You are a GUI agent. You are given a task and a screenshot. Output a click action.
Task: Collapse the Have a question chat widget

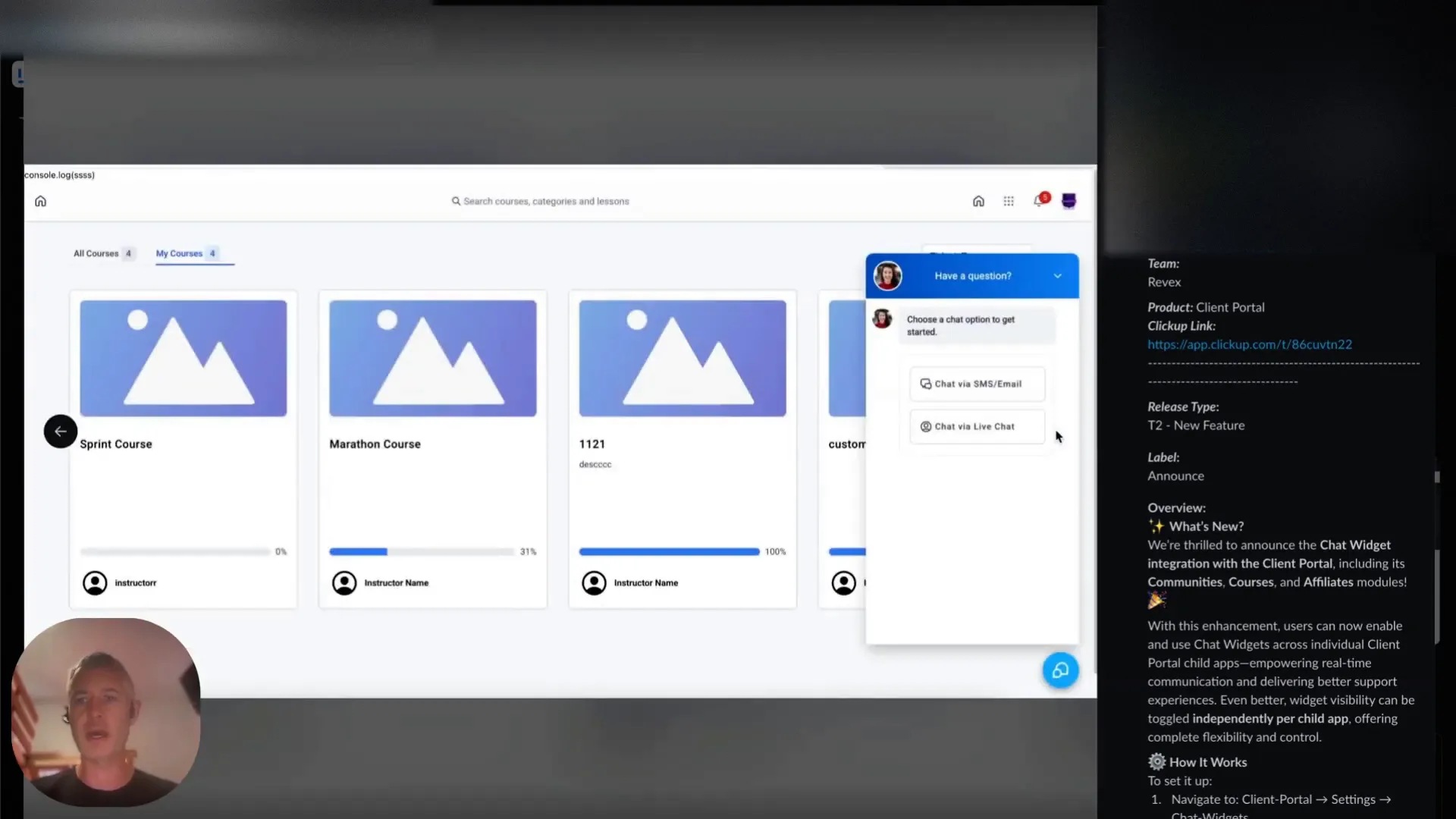point(1057,276)
